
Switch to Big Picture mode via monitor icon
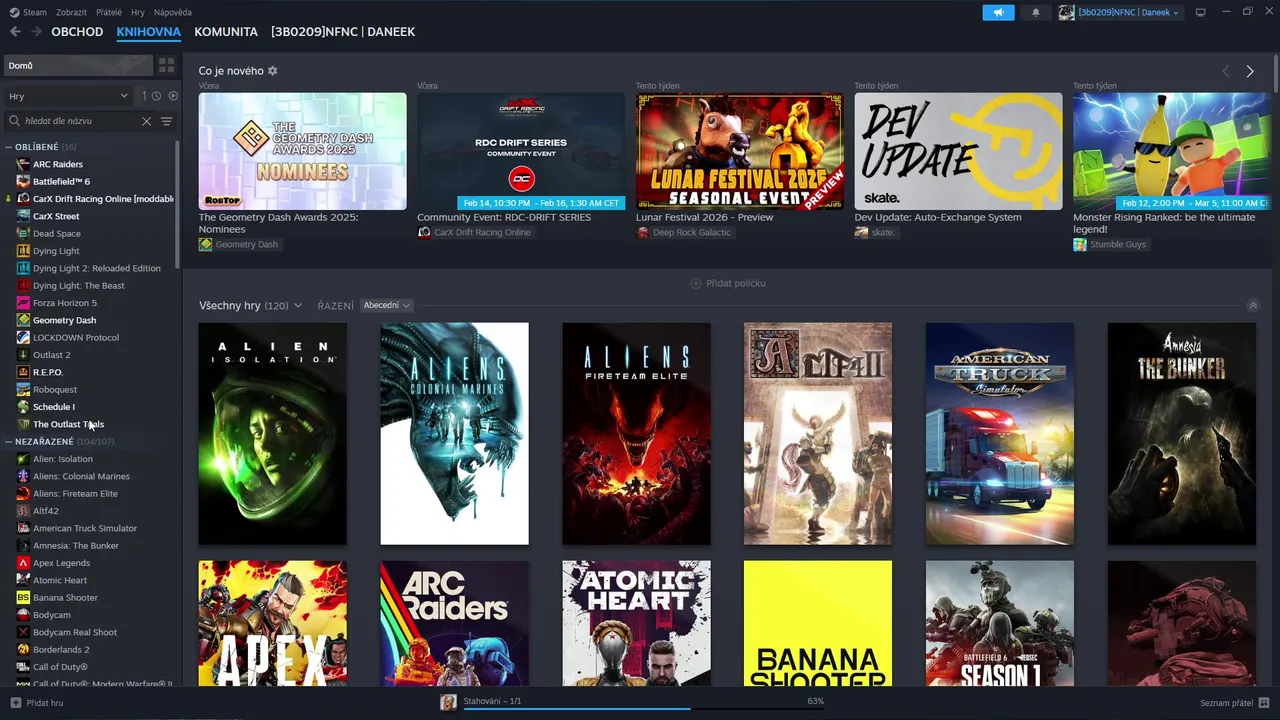click(1201, 12)
